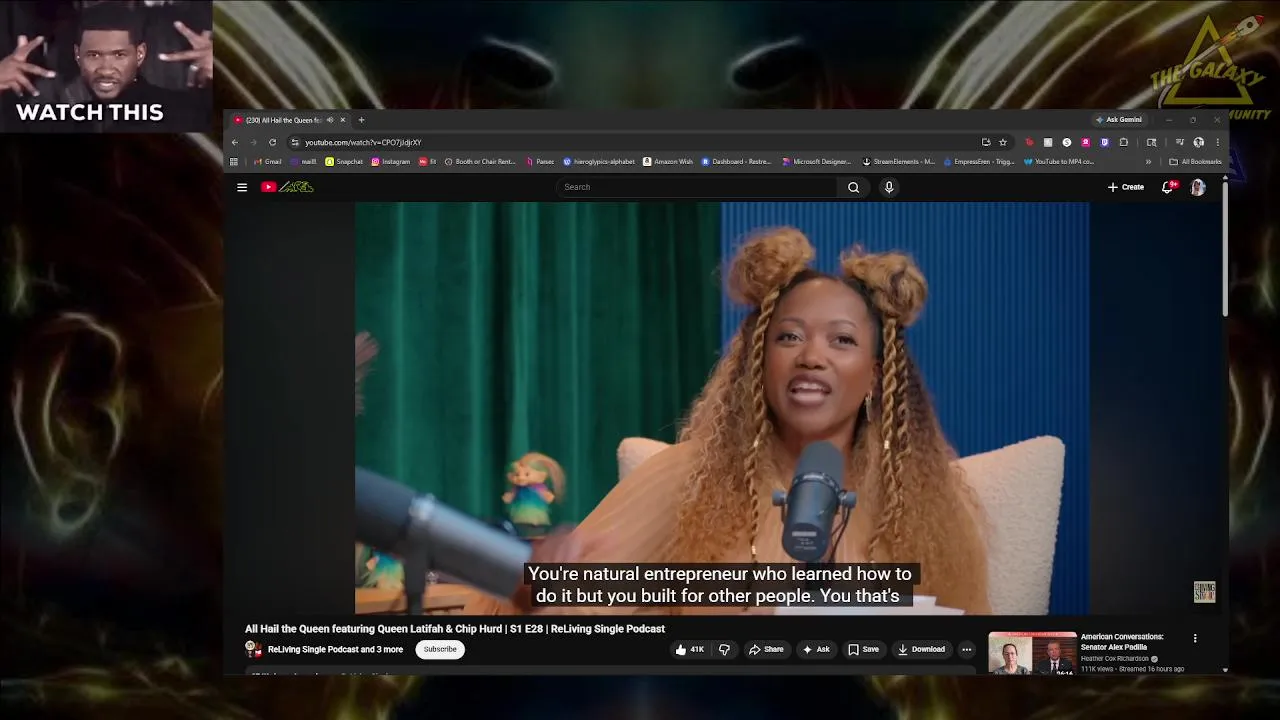The width and height of the screenshot is (1280, 720).
Task: Open the YouTube guide hamburger menu
Action: click(242, 187)
